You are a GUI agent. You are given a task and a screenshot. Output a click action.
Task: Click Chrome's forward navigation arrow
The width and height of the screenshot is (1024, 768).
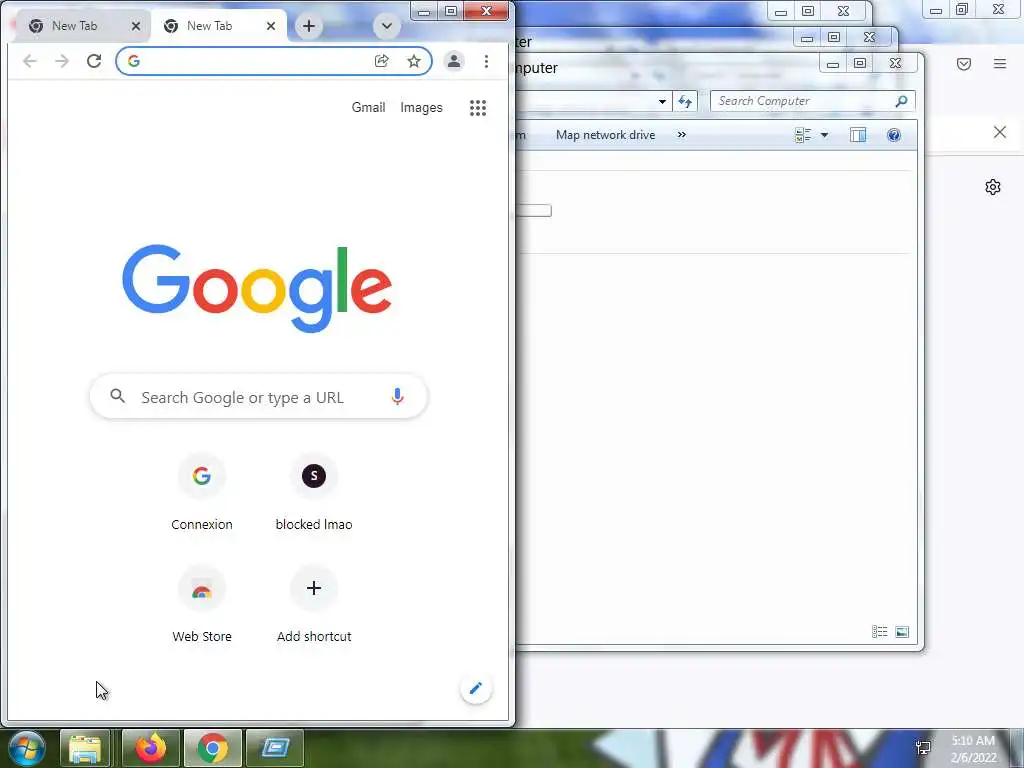pos(62,61)
